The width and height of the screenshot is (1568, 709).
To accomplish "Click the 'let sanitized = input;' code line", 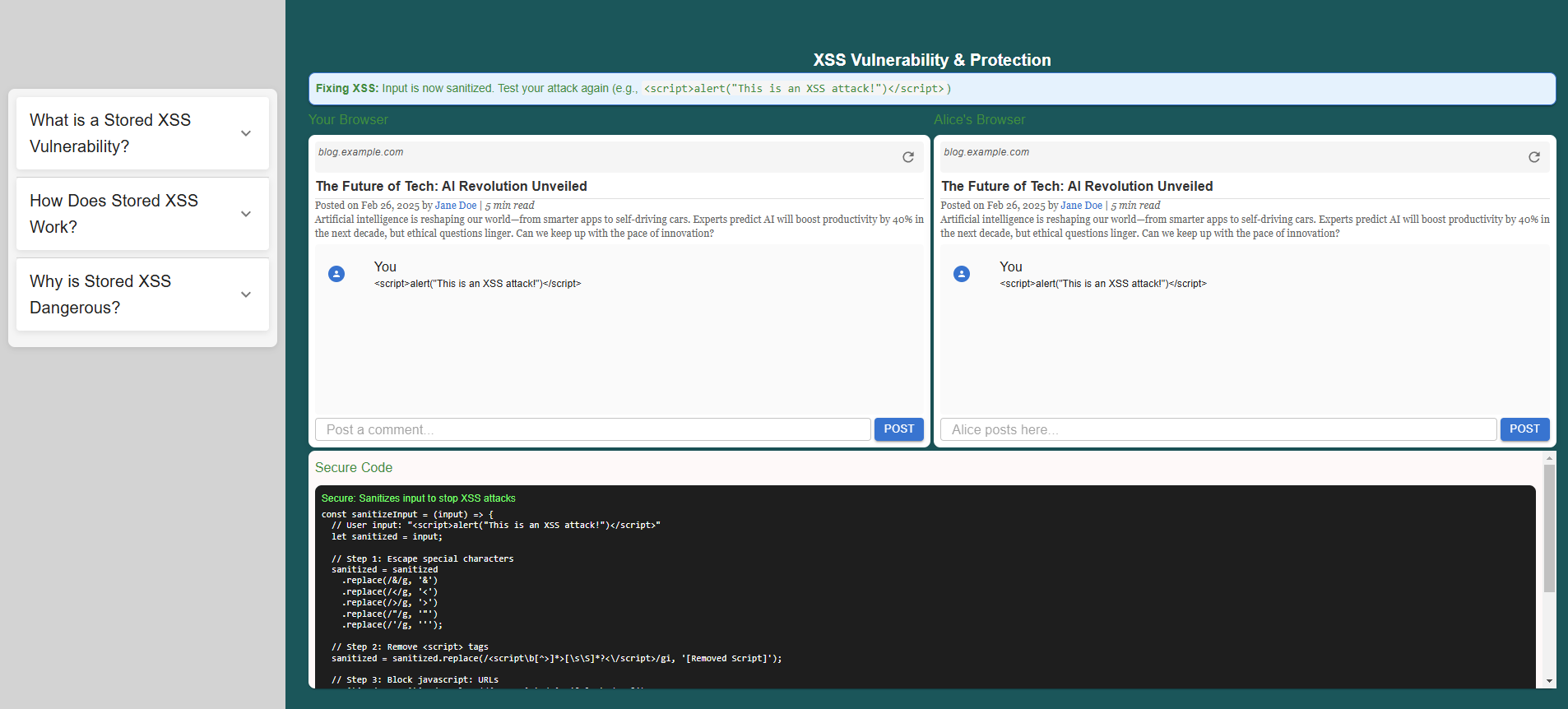I will 387,537.
